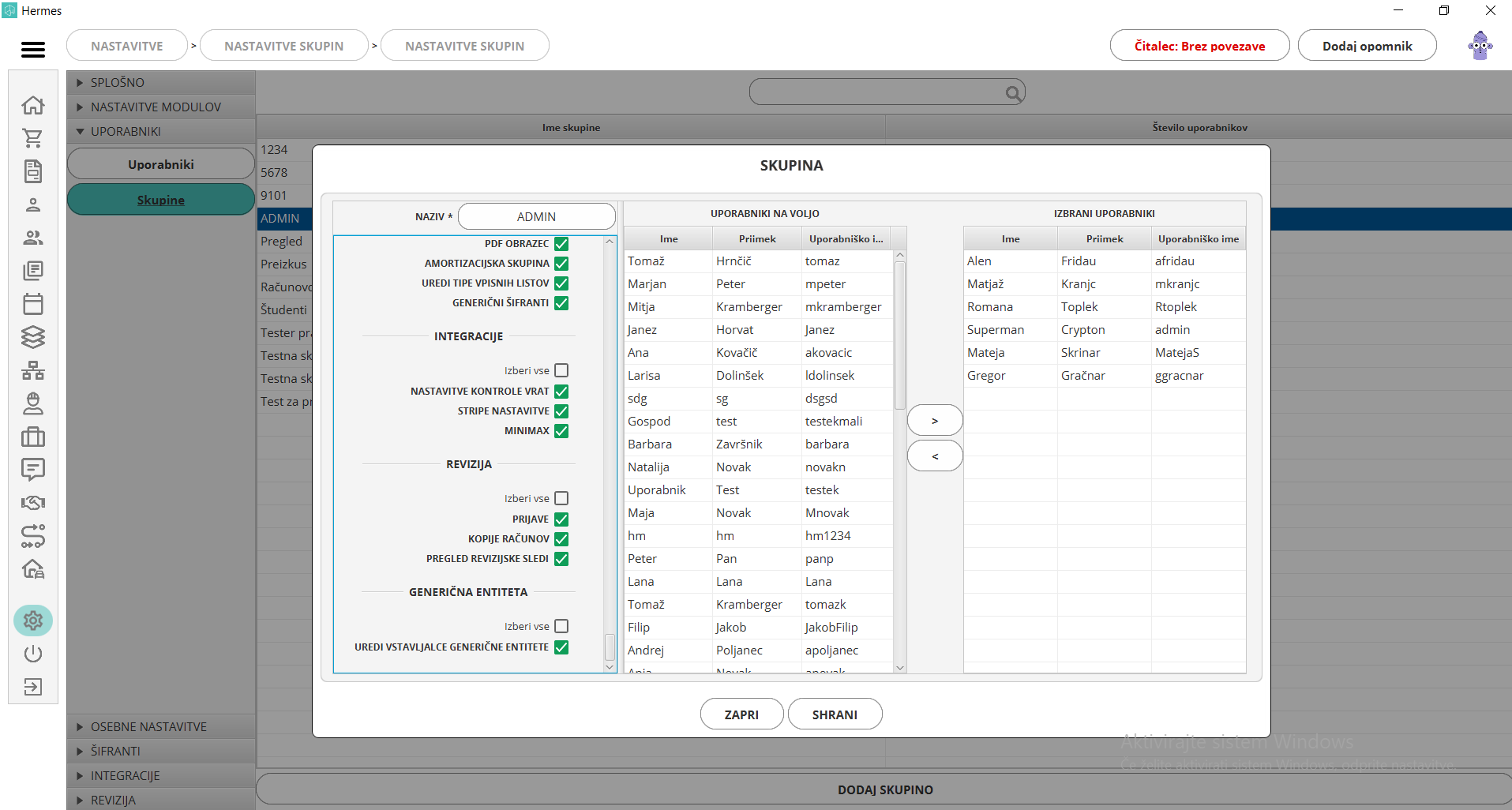1512x810 pixels.
Task: Move user back with < button
Action: (x=935, y=456)
